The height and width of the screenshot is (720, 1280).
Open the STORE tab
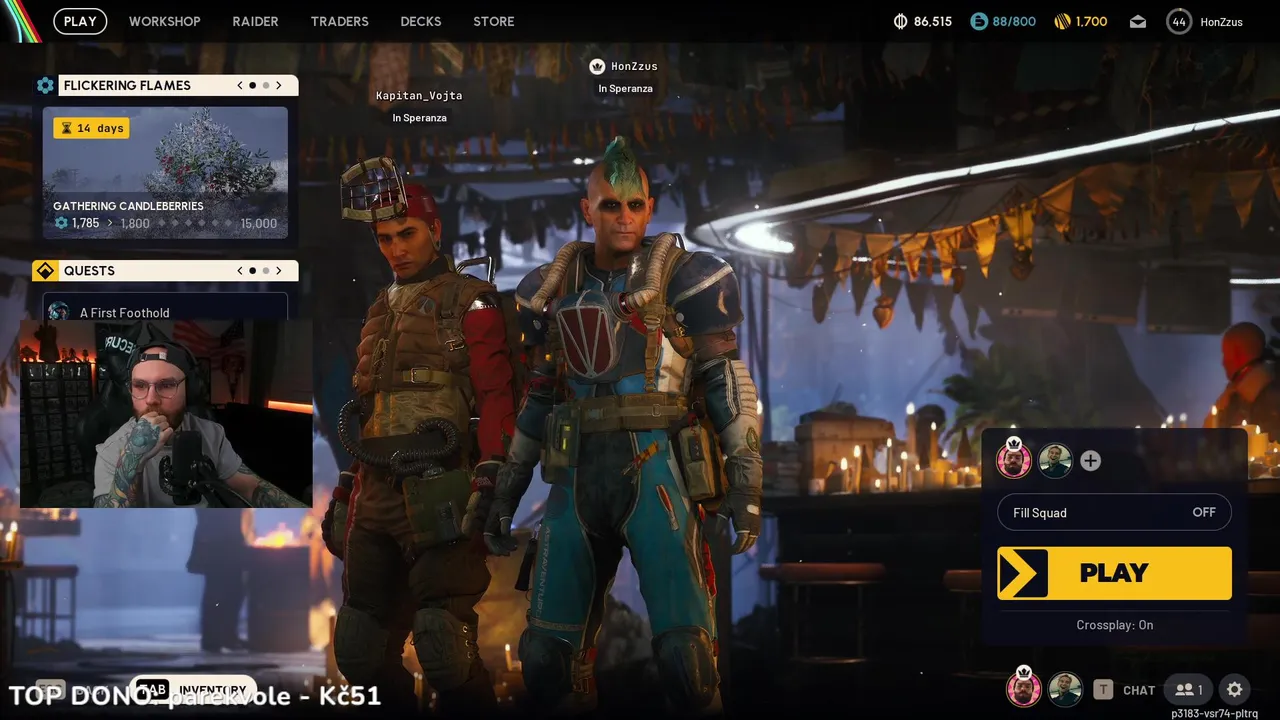[494, 21]
